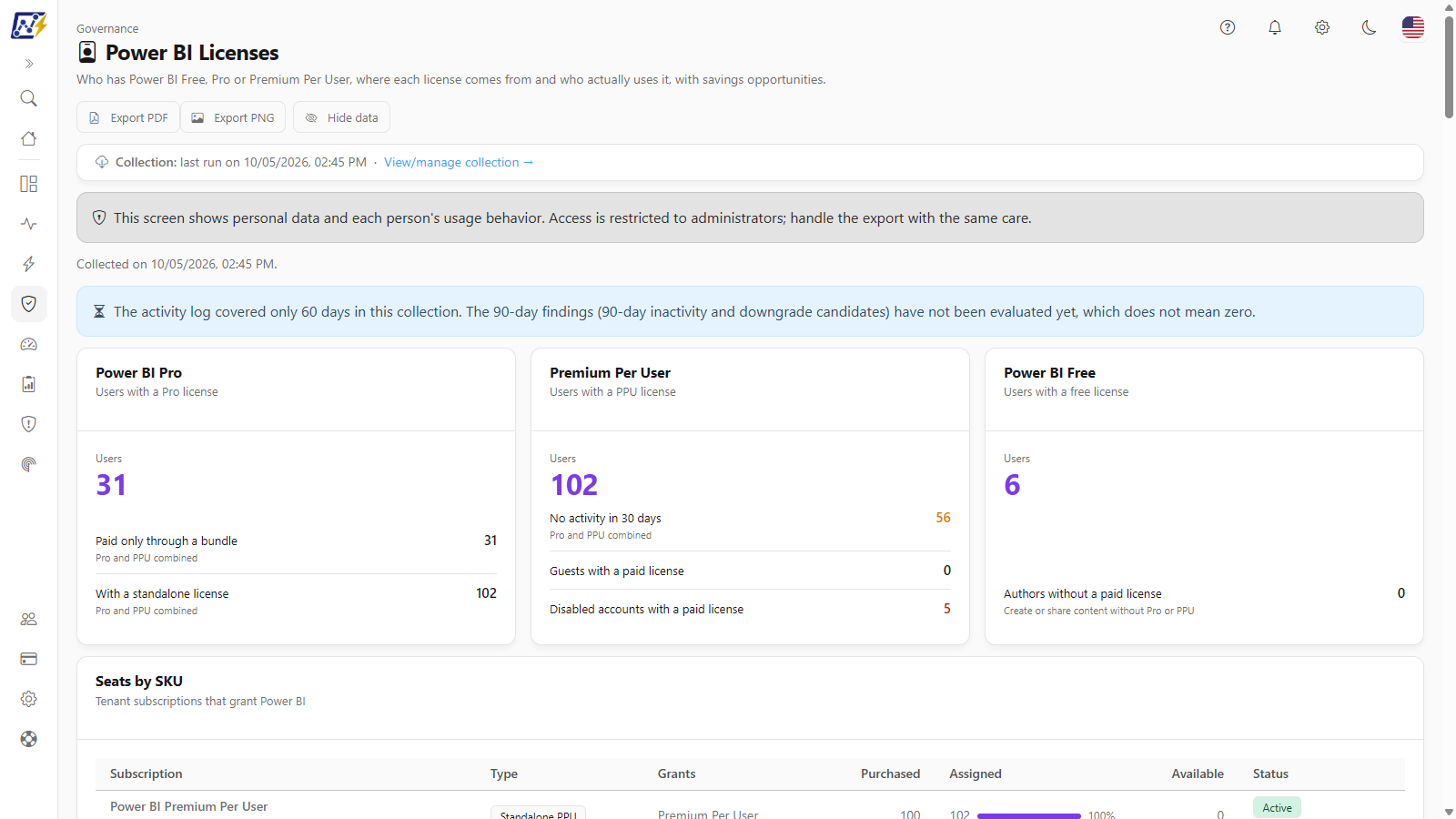The width and height of the screenshot is (1456, 819).
Task: Go to the home icon in sidebar
Action: pos(29,138)
